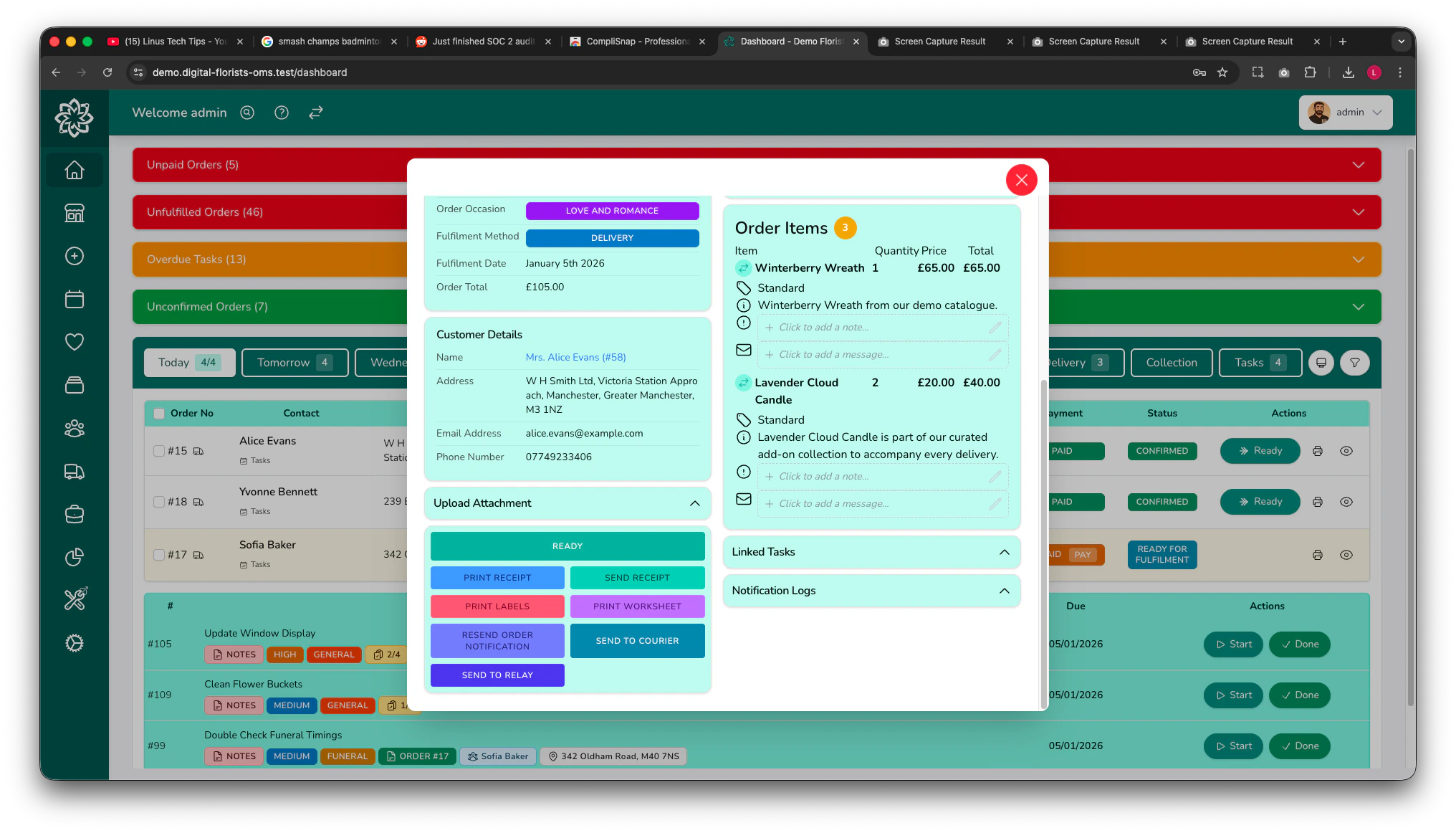Select the delivery truck icon in the sidebar
Image resolution: width=1456 pixels, height=833 pixels.
click(74, 471)
